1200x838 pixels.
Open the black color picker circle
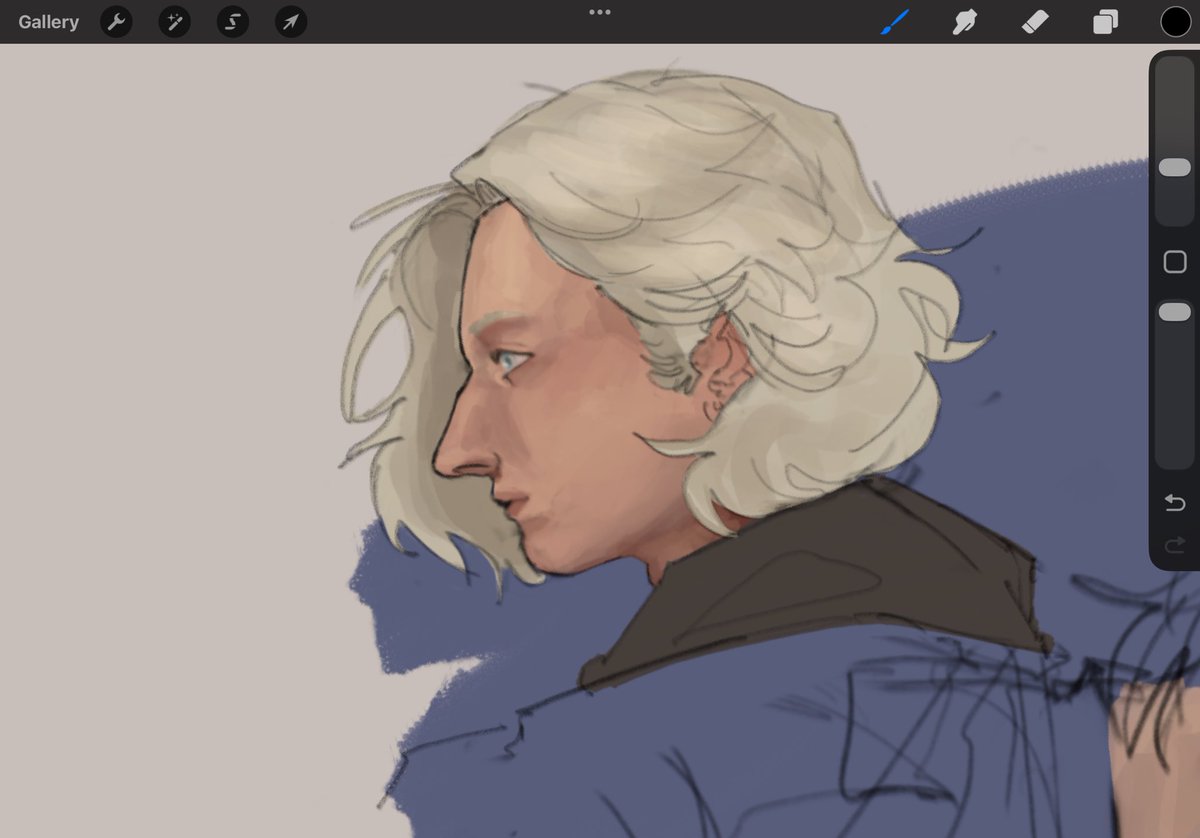click(x=1176, y=22)
